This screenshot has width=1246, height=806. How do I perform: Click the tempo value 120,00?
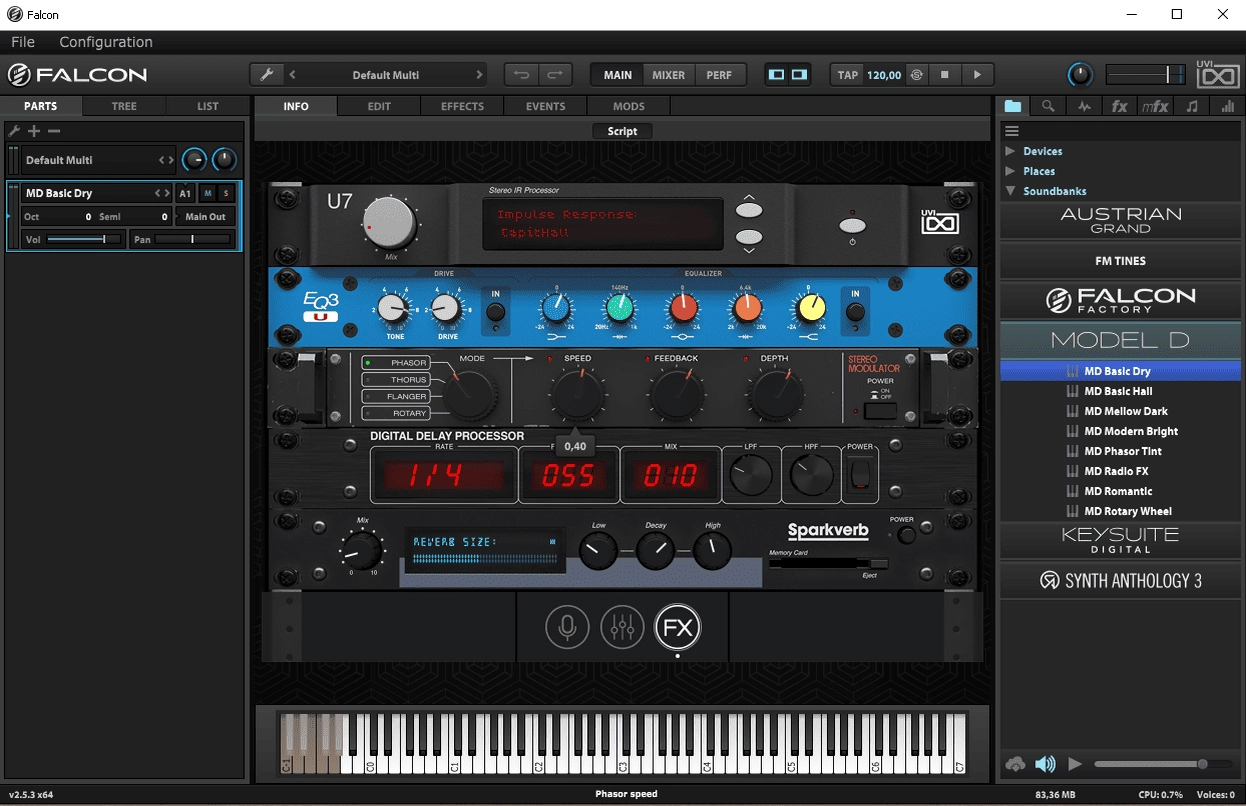pyautogui.click(x=884, y=75)
